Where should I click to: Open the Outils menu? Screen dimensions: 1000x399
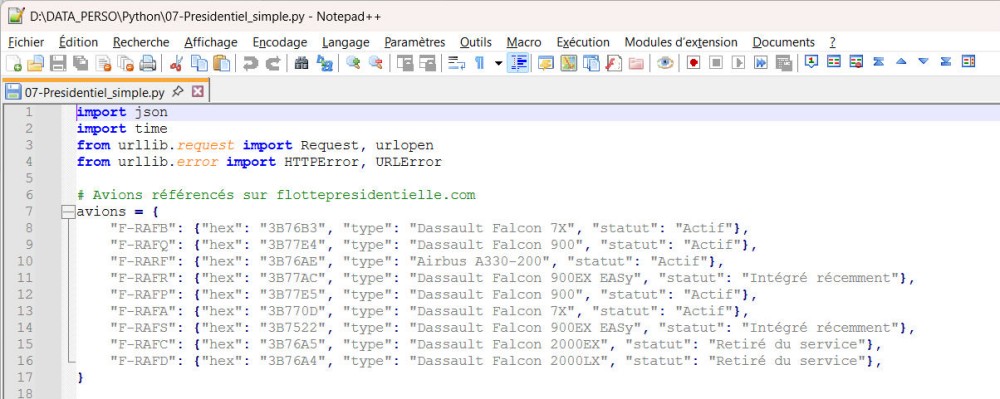coord(476,42)
